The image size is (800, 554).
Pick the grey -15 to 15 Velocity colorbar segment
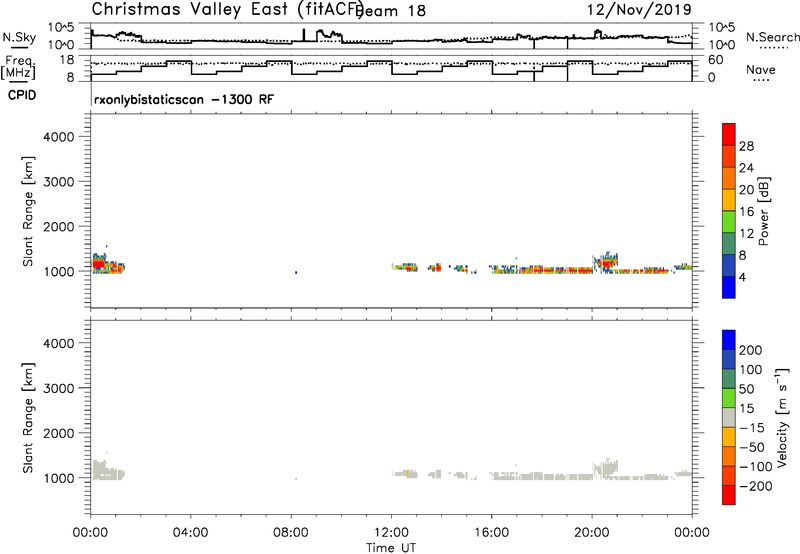click(x=729, y=417)
